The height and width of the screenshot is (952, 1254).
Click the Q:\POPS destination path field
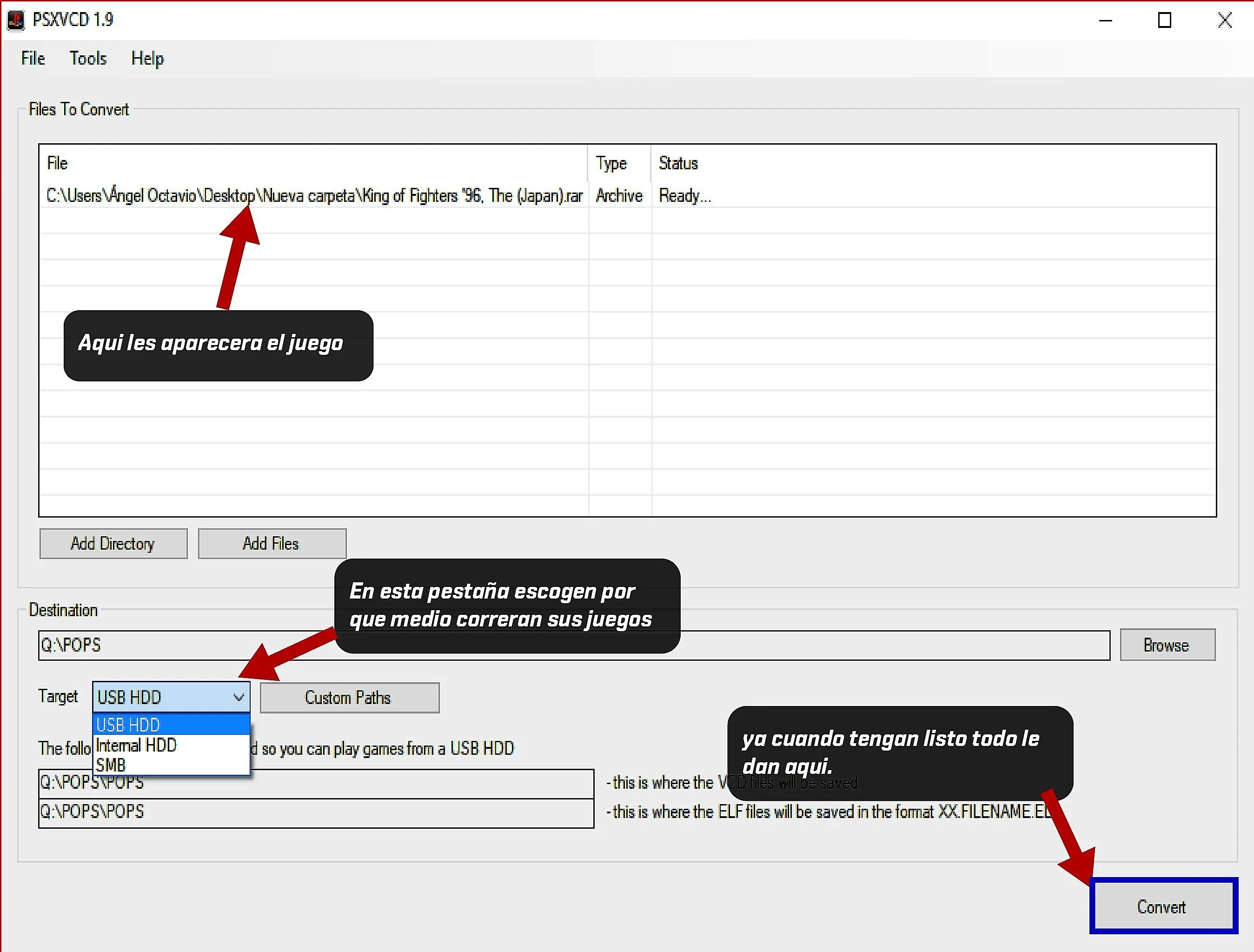pos(574,645)
